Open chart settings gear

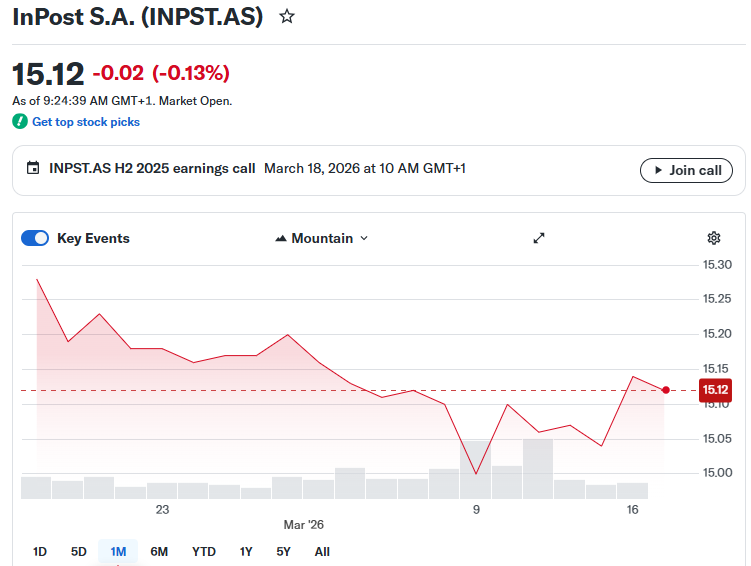click(x=714, y=238)
